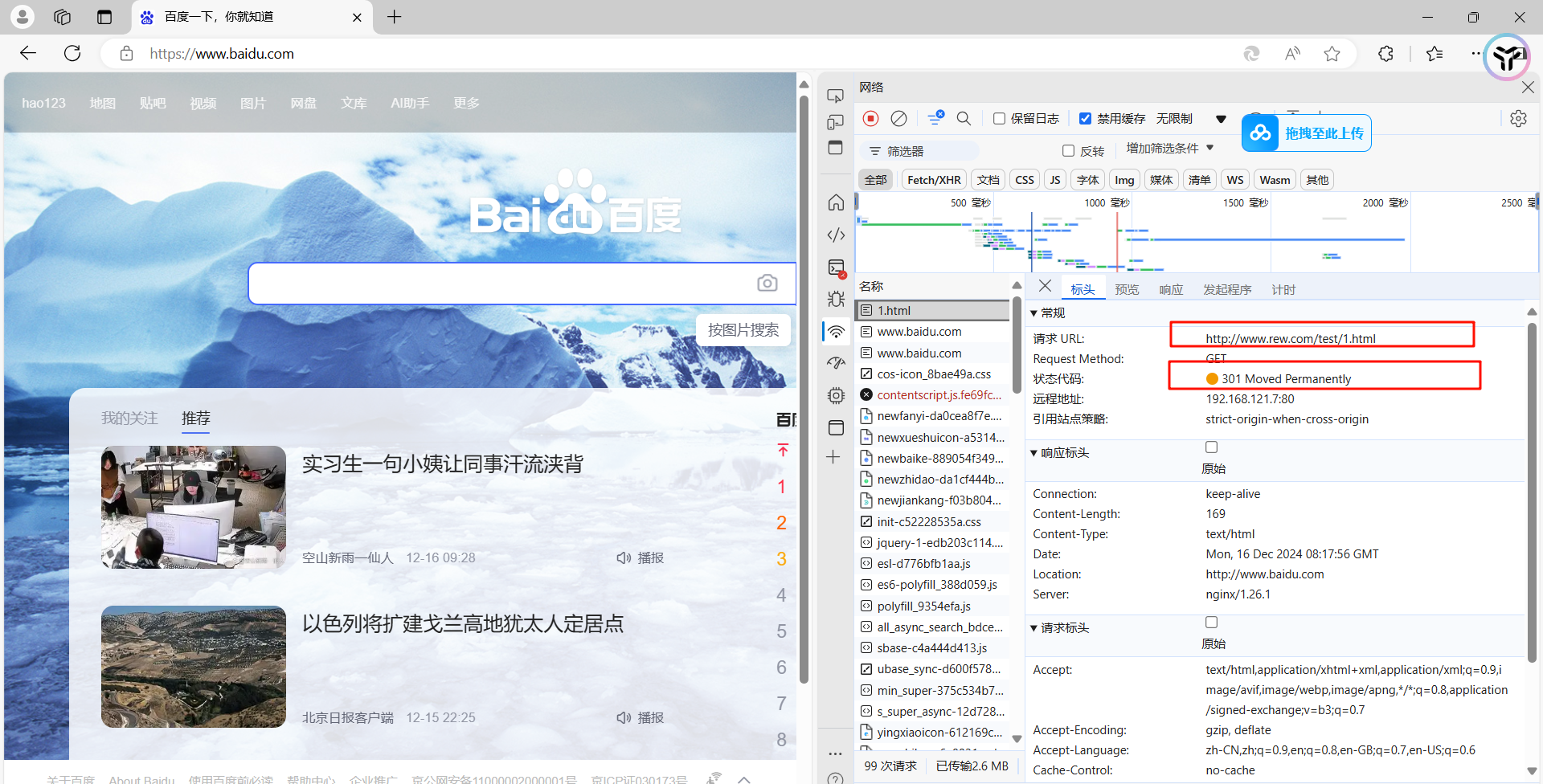
Task: Reload the page with refresh button
Action: pyautogui.click(x=72, y=53)
